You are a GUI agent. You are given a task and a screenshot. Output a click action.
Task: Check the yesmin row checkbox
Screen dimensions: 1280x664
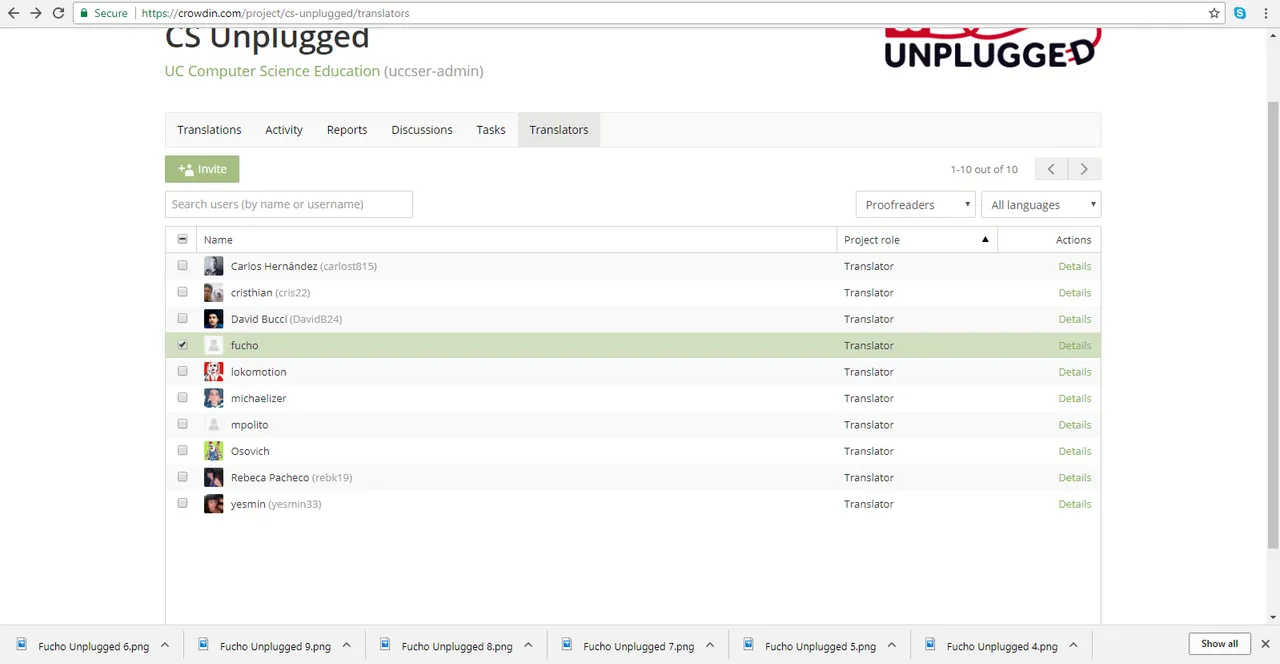pos(182,503)
